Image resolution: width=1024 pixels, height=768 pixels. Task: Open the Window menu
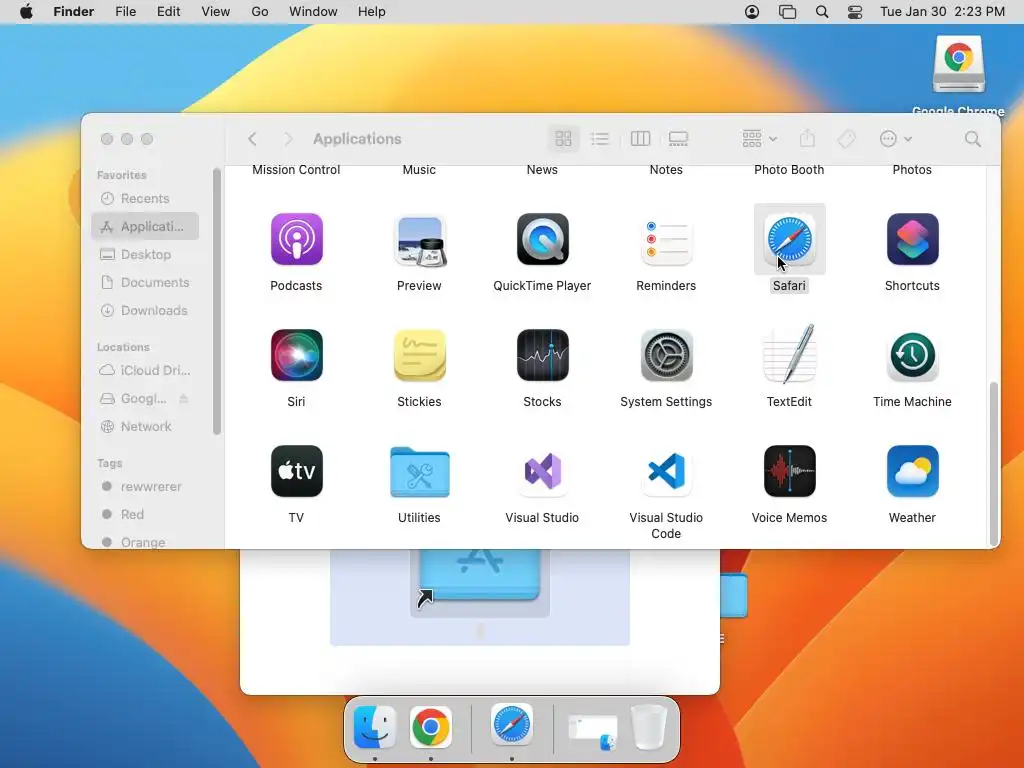(313, 12)
